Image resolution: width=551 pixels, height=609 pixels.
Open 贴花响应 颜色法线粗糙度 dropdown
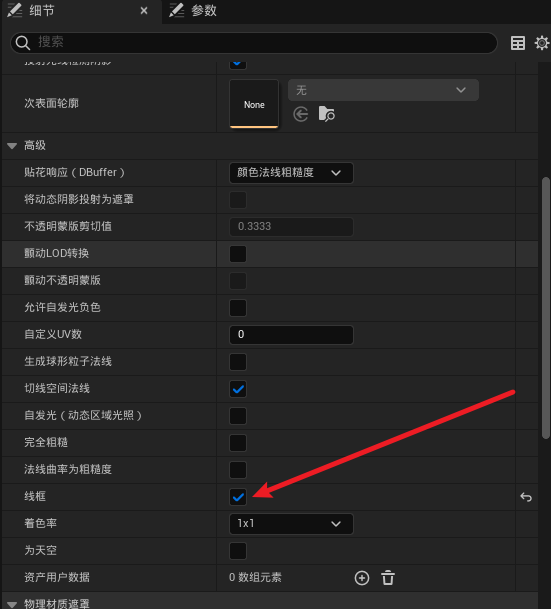tap(291, 173)
